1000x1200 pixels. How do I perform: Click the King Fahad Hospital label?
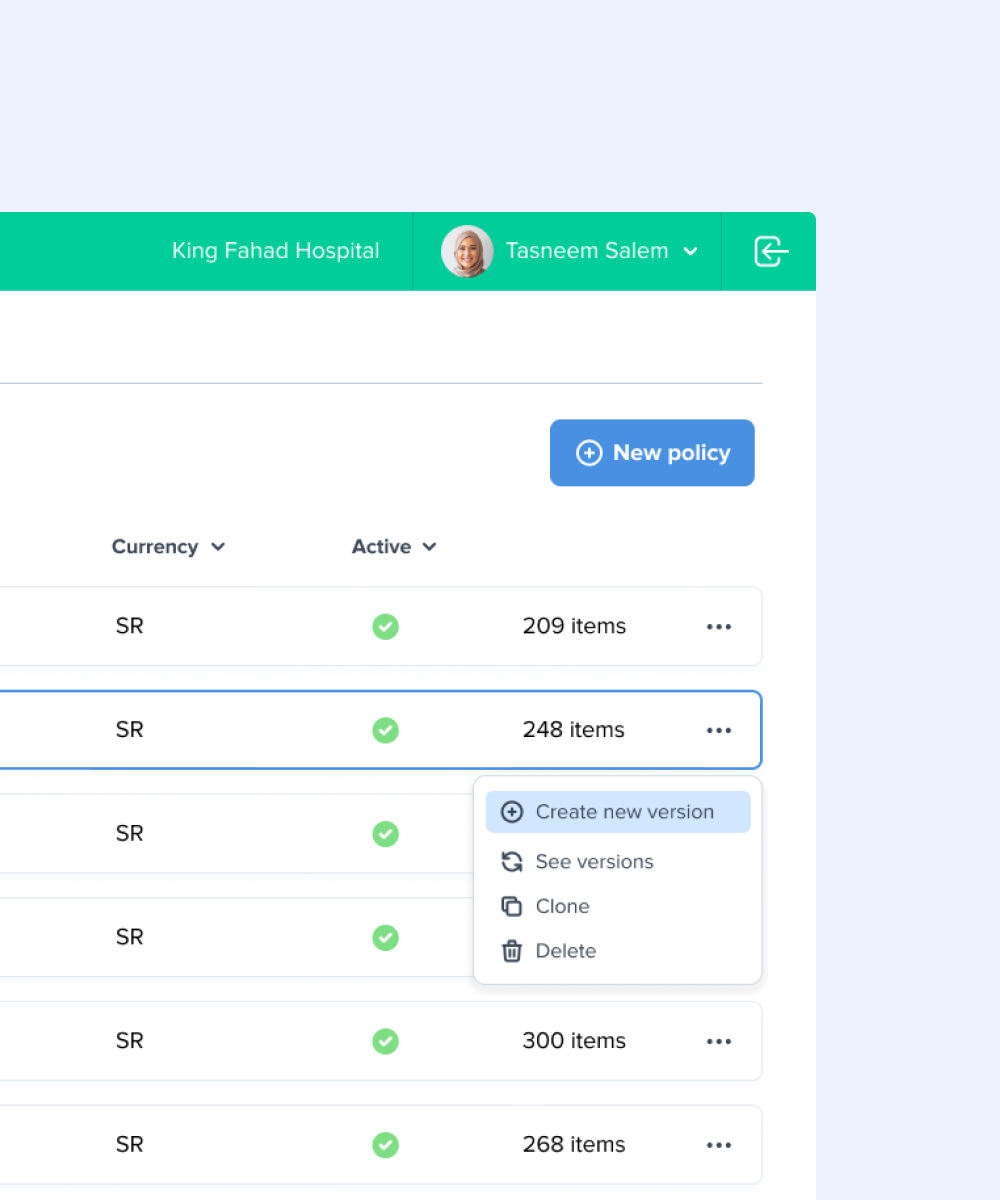click(x=275, y=251)
